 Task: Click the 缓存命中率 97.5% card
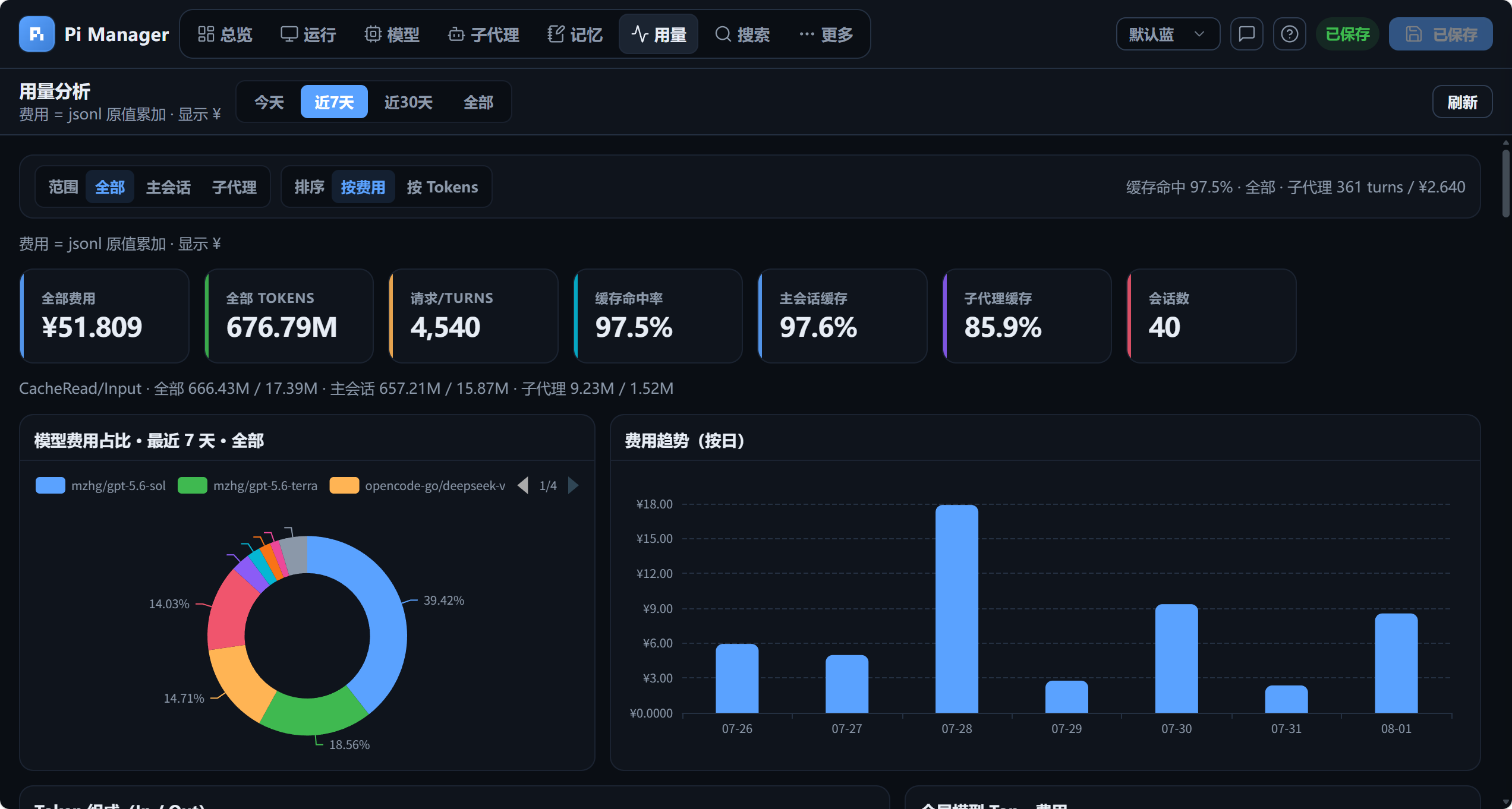click(658, 315)
